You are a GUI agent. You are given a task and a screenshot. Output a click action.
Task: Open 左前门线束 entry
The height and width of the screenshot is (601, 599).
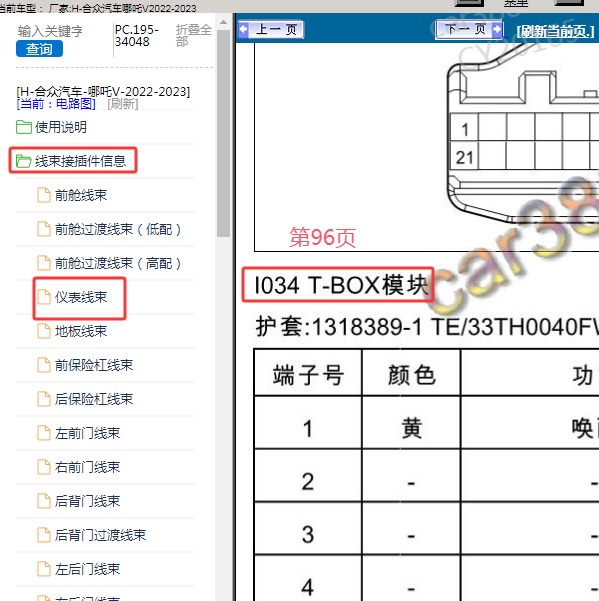click(87, 433)
